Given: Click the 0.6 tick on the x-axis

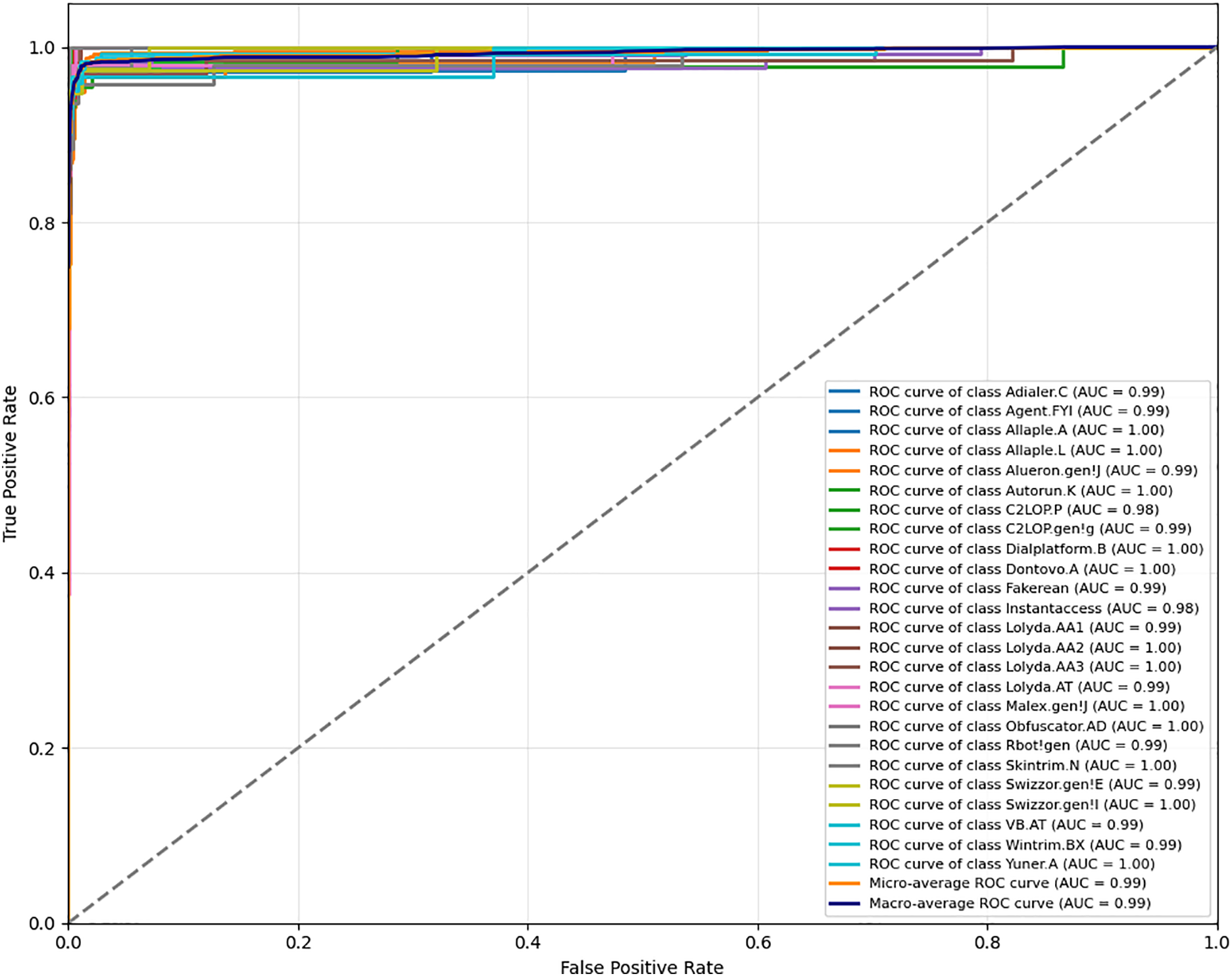Looking at the screenshot, I should coord(758,942).
